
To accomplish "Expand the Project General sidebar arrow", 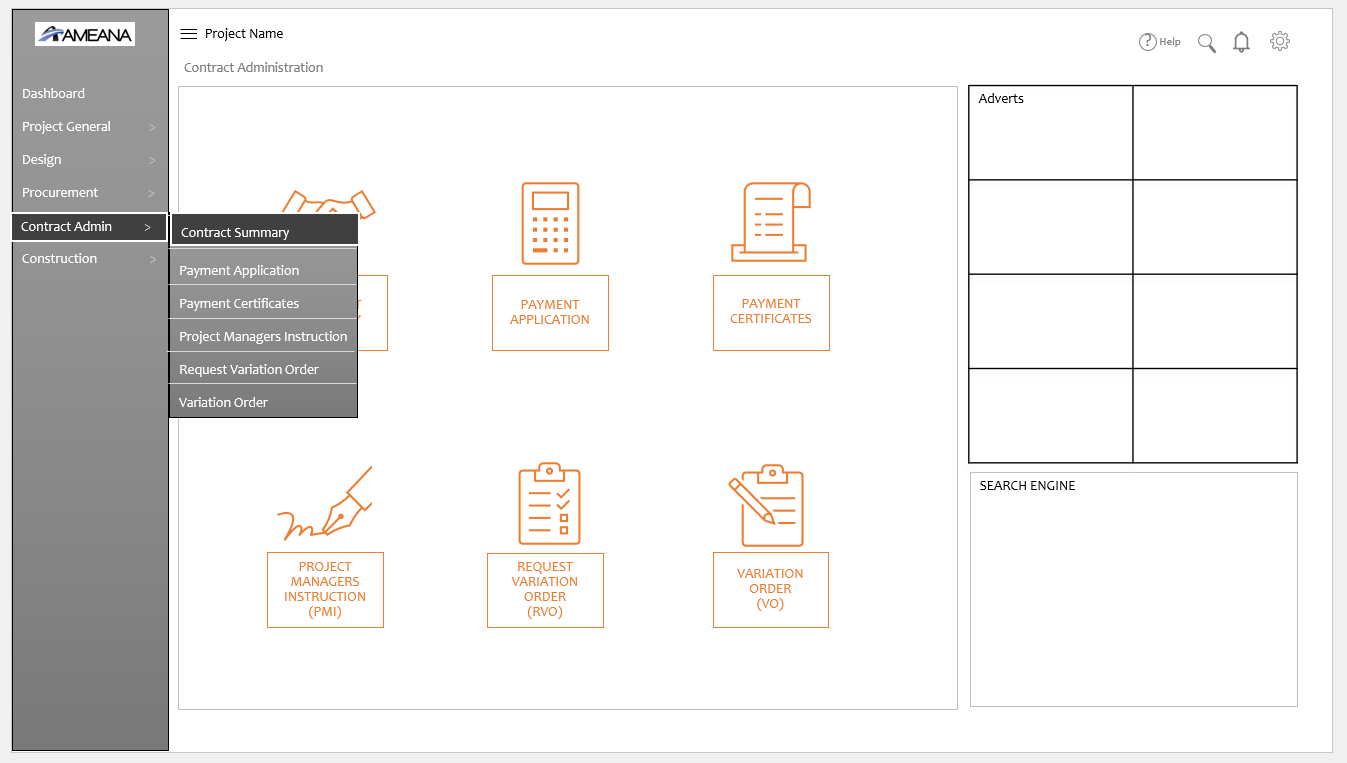I will point(152,127).
